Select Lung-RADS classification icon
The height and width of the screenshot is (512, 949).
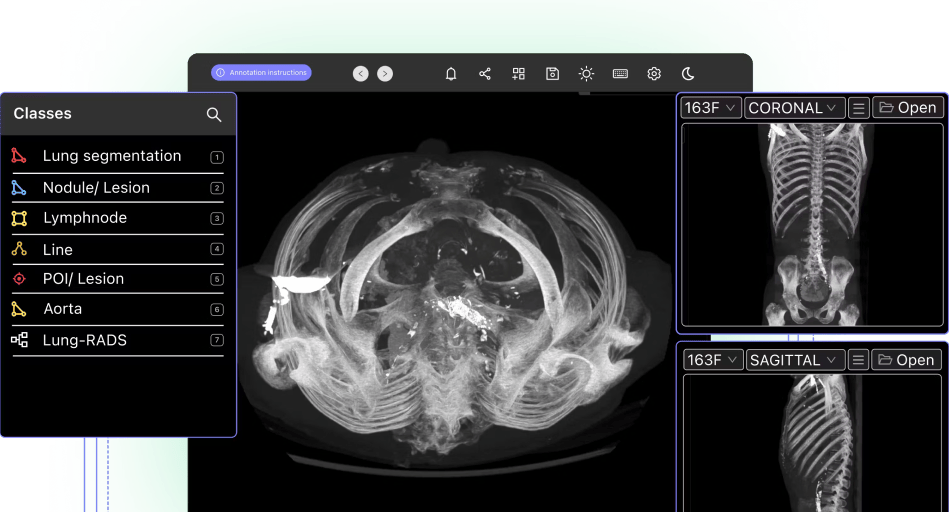click(x=19, y=340)
